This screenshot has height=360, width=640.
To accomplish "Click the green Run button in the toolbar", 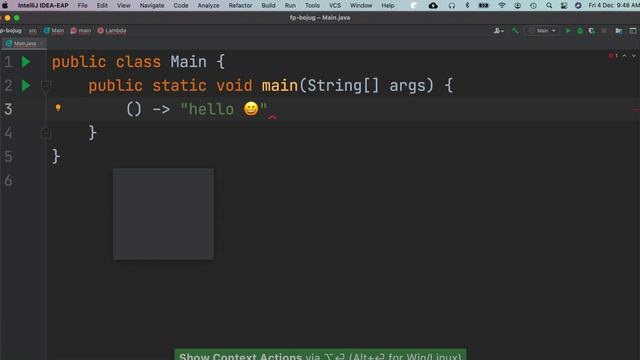I will point(568,31).
